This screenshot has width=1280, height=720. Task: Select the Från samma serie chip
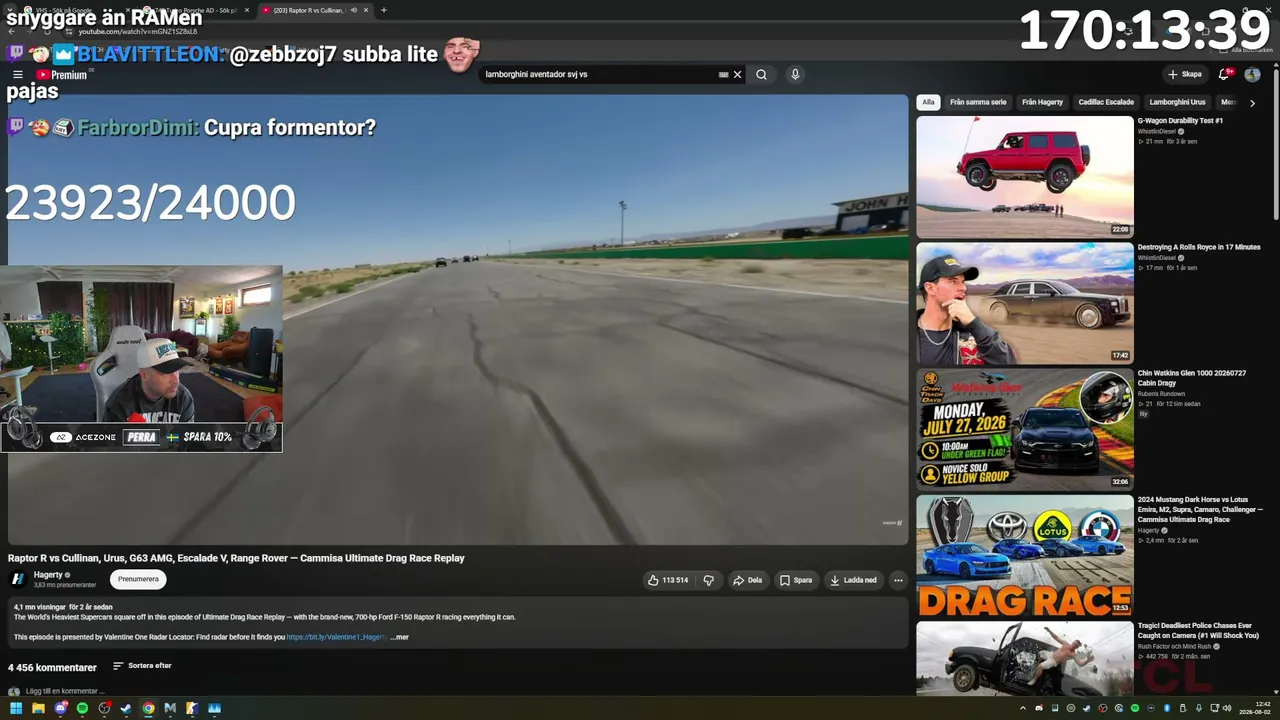click(978, 102)
